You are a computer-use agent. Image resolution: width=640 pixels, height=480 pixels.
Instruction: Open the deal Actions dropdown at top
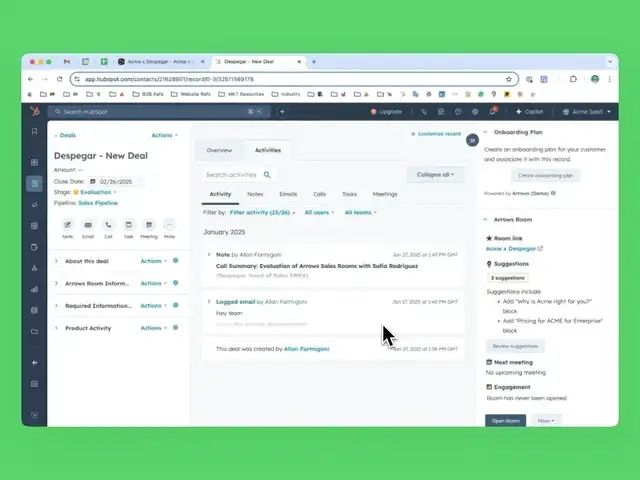pyautogui.click(x=164, y=135)
